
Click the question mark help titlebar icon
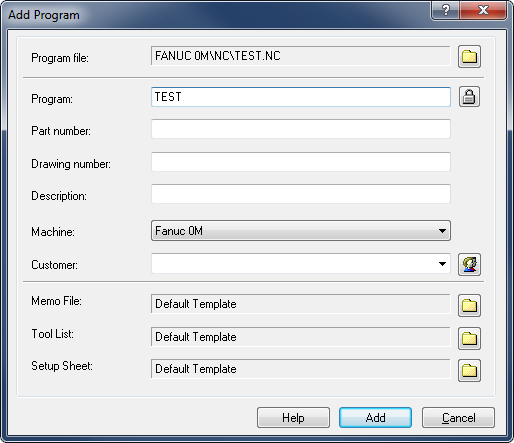pyautogui.click(x=445, y=10)
